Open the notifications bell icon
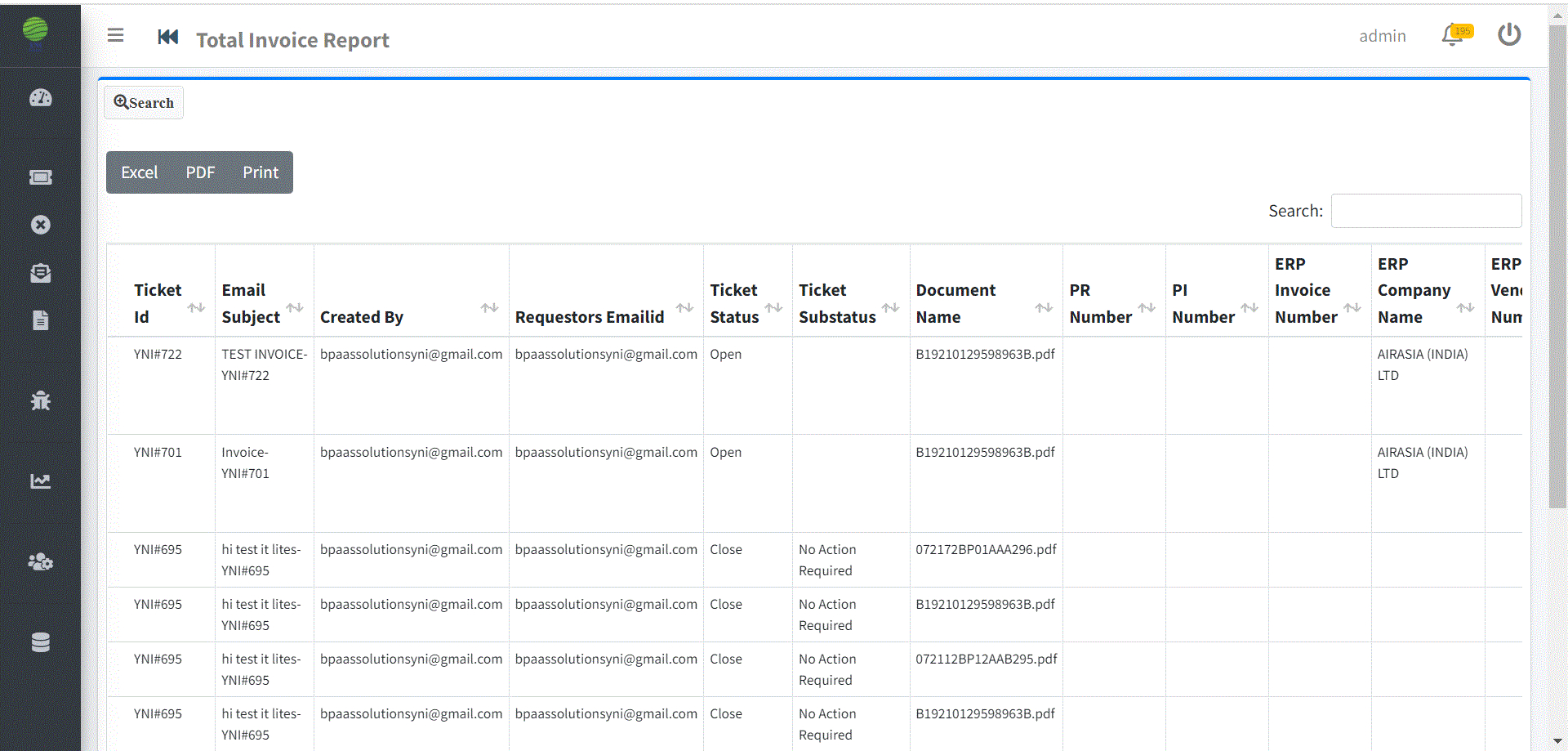 [x=1453, y=35]
